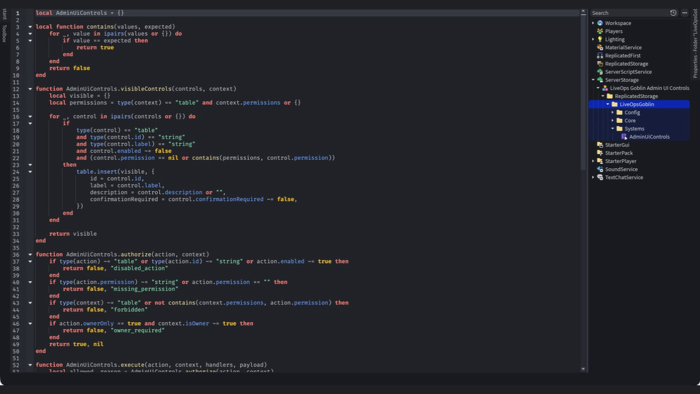Fold the table.insert block at line 24
The width and height of the screenshot is (700, 394).
pos(30,172)
